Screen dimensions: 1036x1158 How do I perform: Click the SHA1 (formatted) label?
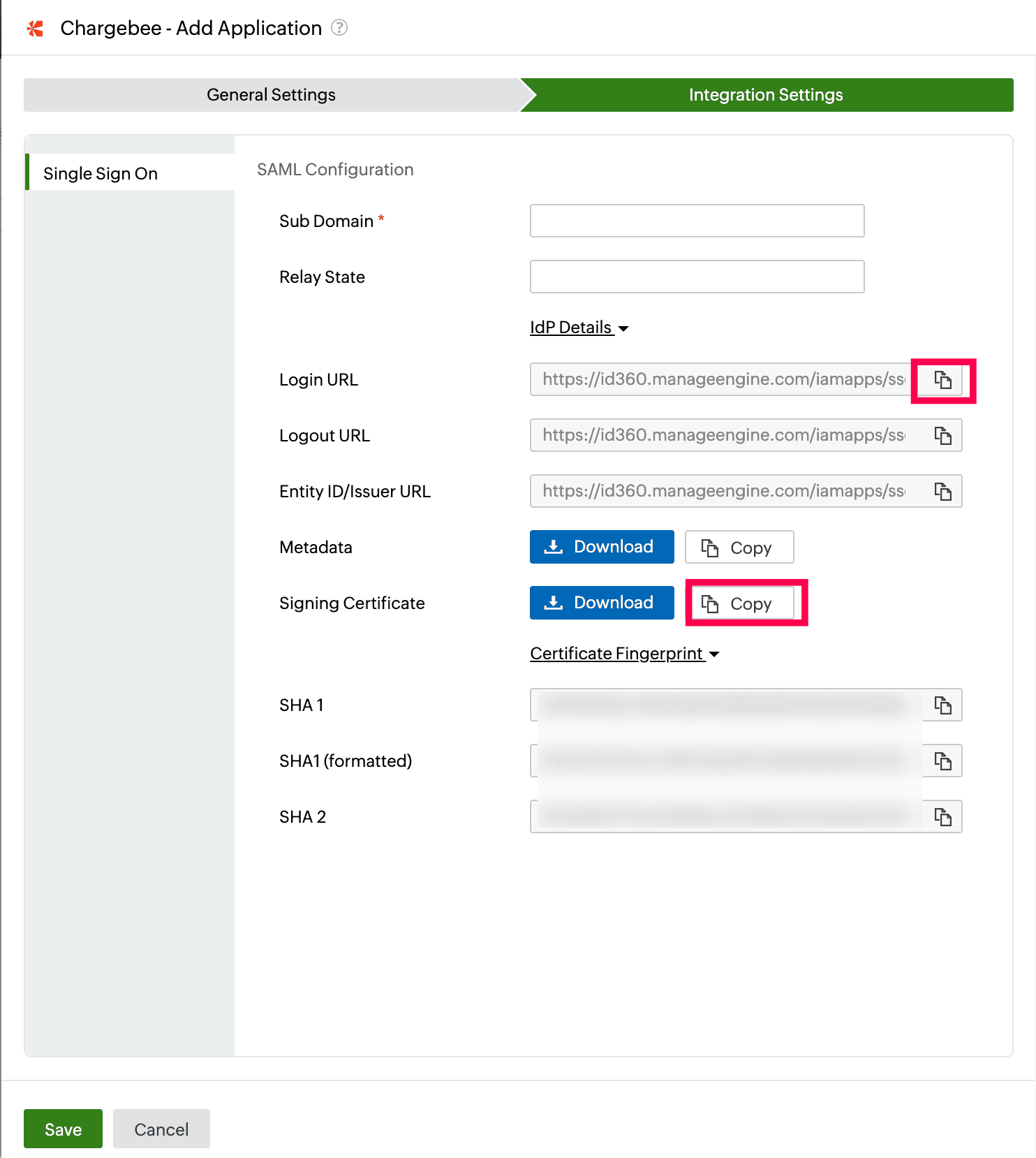[x=346, y=761]
